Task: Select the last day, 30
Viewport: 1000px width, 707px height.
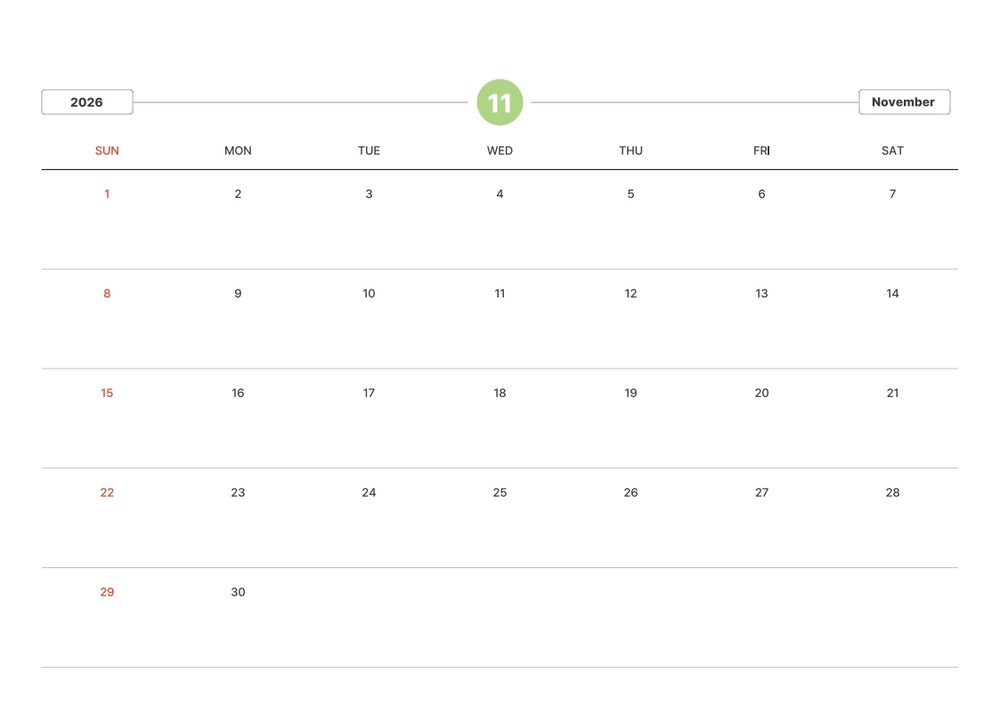Action: tap(238, 592)
